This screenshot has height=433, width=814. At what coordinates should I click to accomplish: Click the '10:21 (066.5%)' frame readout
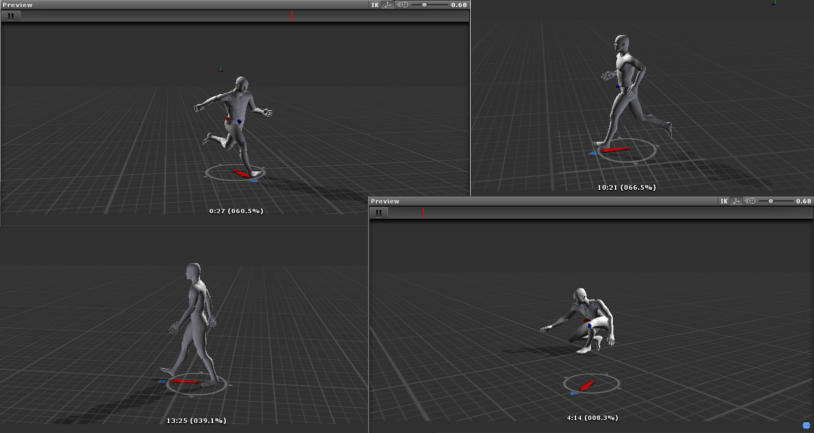coord(627,187)
